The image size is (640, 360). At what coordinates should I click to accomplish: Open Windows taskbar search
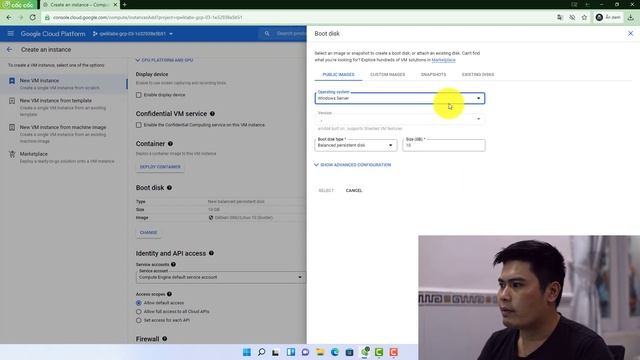click(261, 352)
